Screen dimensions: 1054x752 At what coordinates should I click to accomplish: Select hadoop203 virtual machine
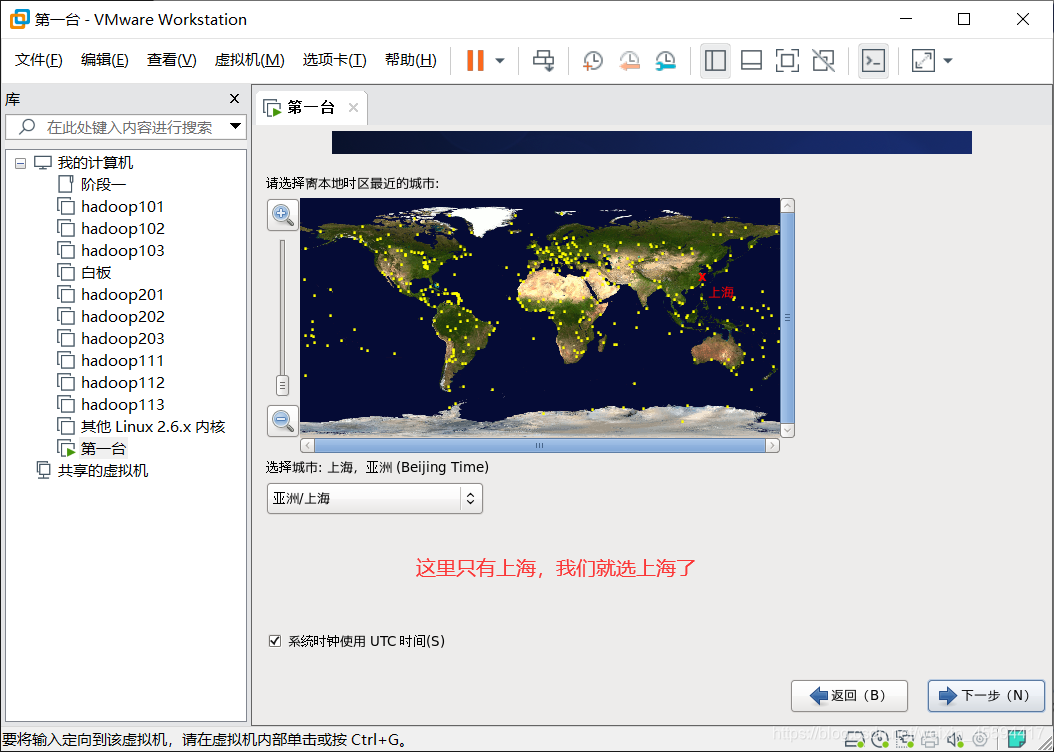pos(122,339)
